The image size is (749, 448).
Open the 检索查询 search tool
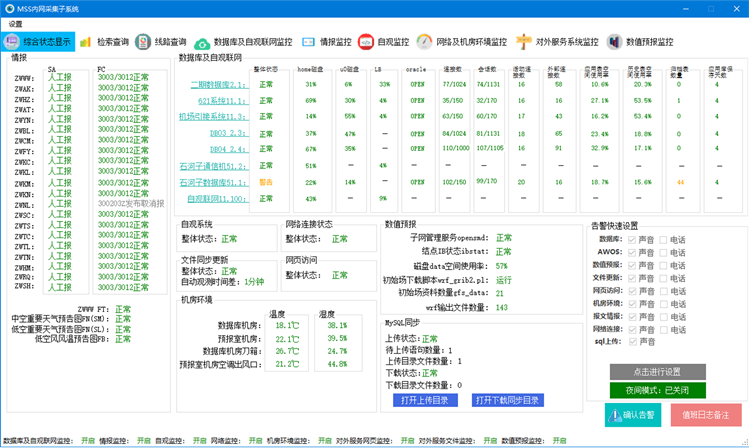104,42
